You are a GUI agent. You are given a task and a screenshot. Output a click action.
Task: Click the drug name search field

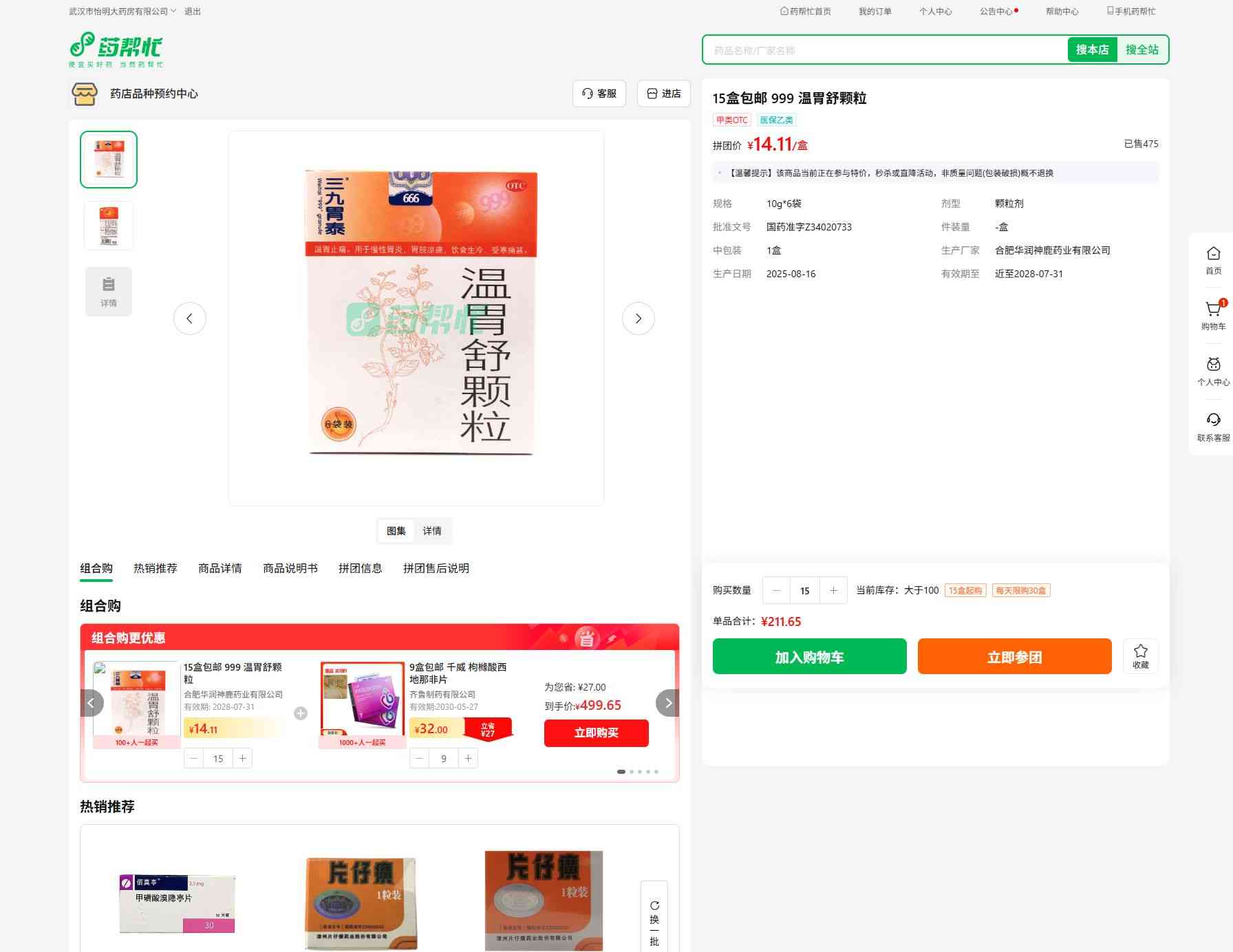tap(884, 50)
